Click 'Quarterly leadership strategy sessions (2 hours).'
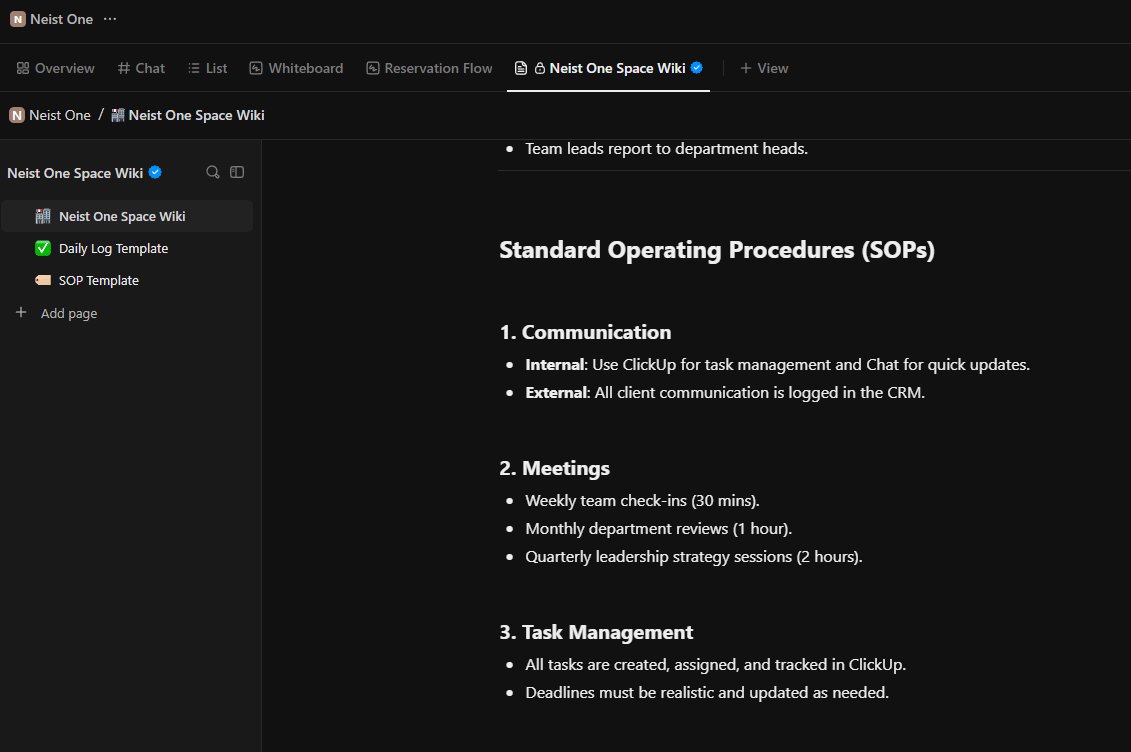 [694, 557]
